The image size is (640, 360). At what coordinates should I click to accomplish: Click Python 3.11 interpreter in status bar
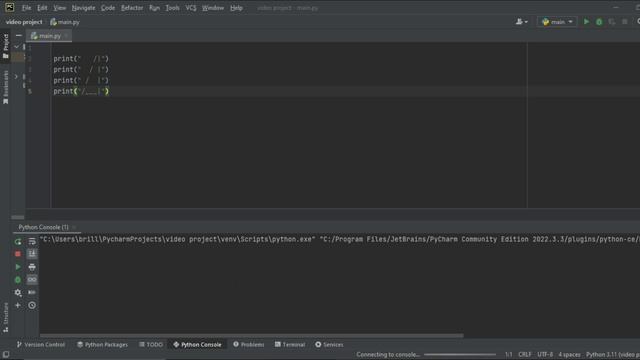[x=612, y=354]
